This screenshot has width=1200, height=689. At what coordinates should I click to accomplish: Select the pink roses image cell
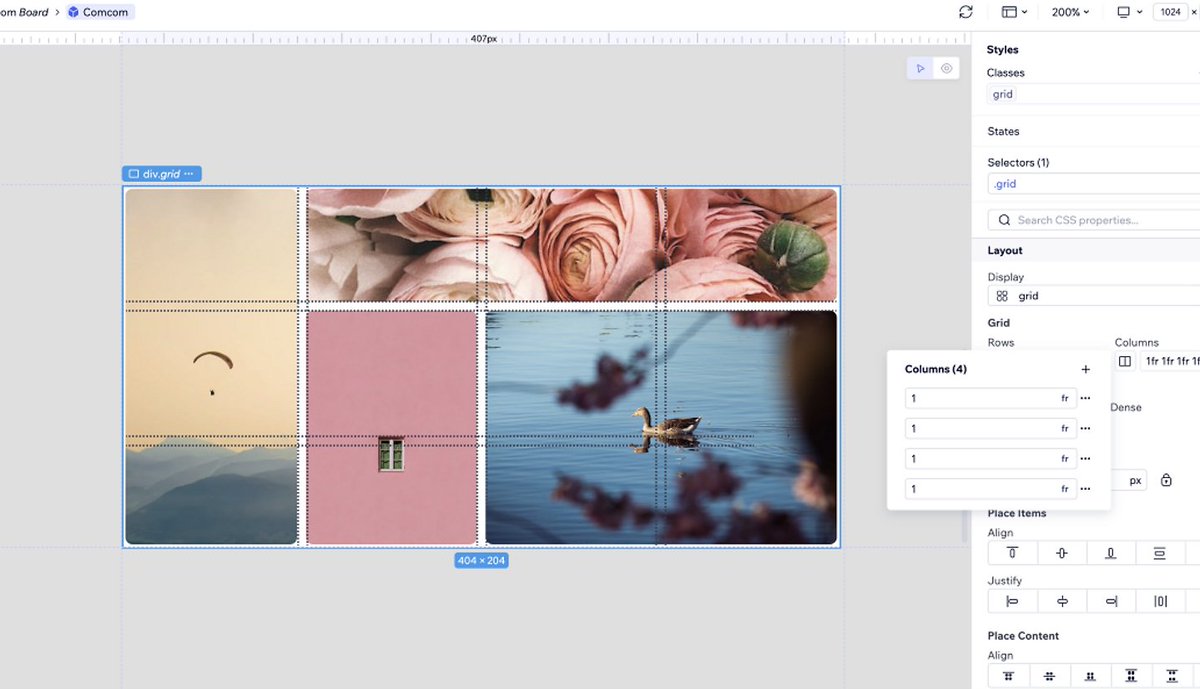click(x=572, y=245)
